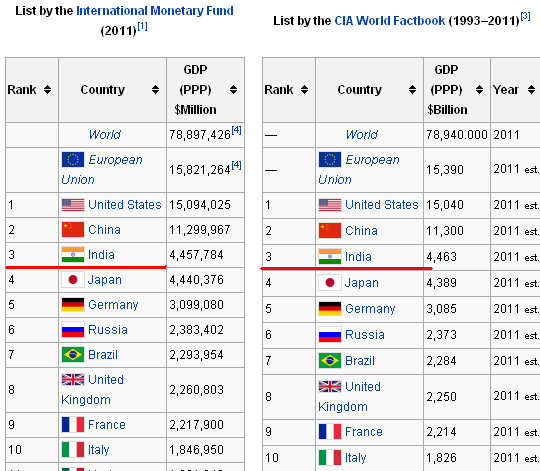
Task: Sort IMF table by Country column
Action: click(155, 90)
